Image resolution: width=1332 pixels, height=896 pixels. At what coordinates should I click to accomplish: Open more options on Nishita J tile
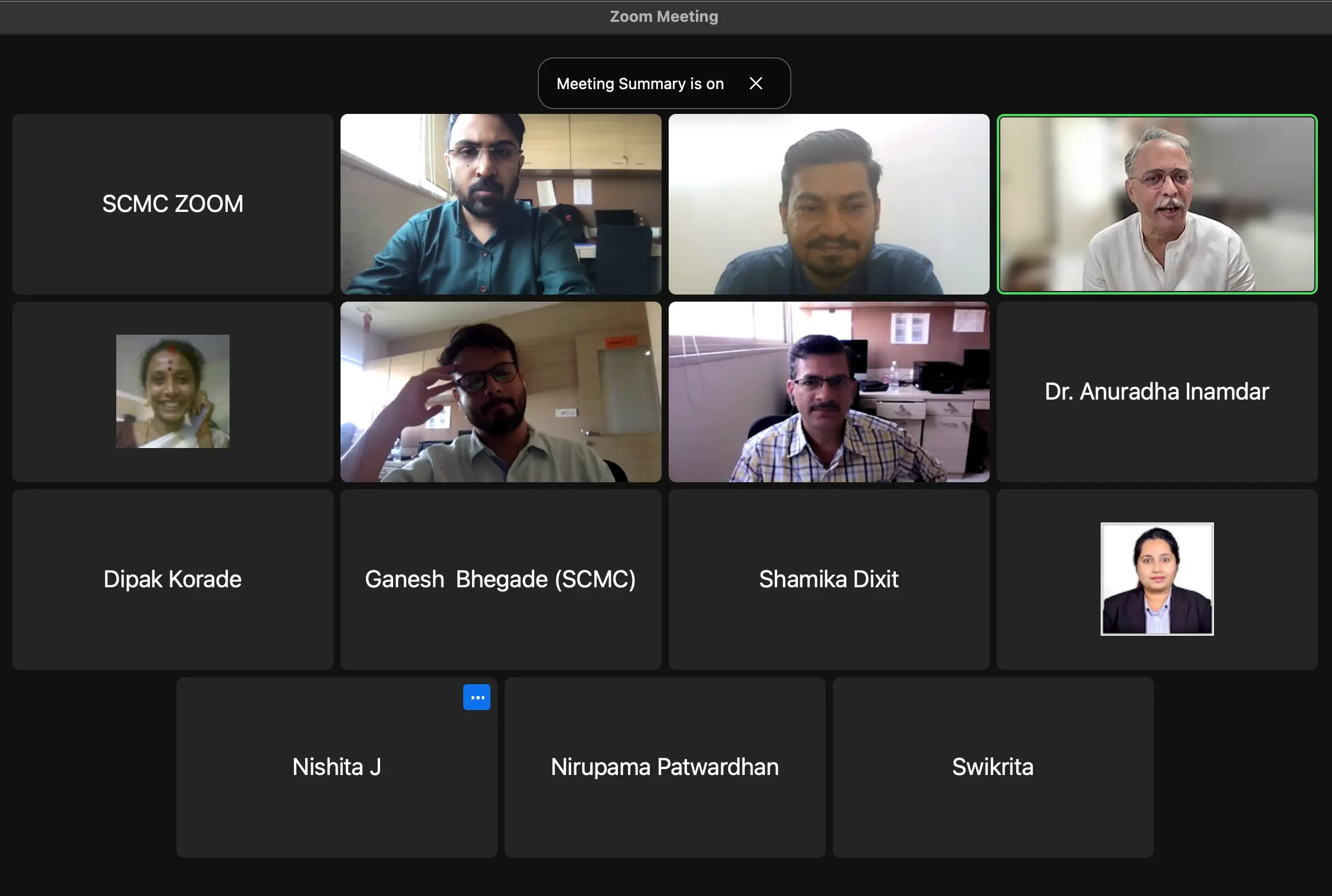[477, 697]
